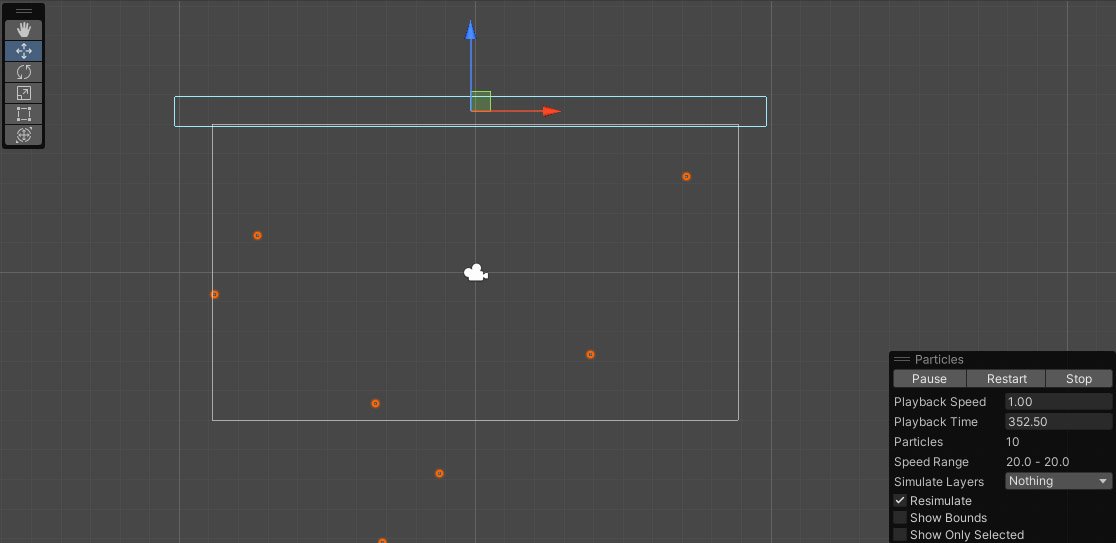
Task: Open the Simulate Layers dropdown
Action: coord(1058,481)
